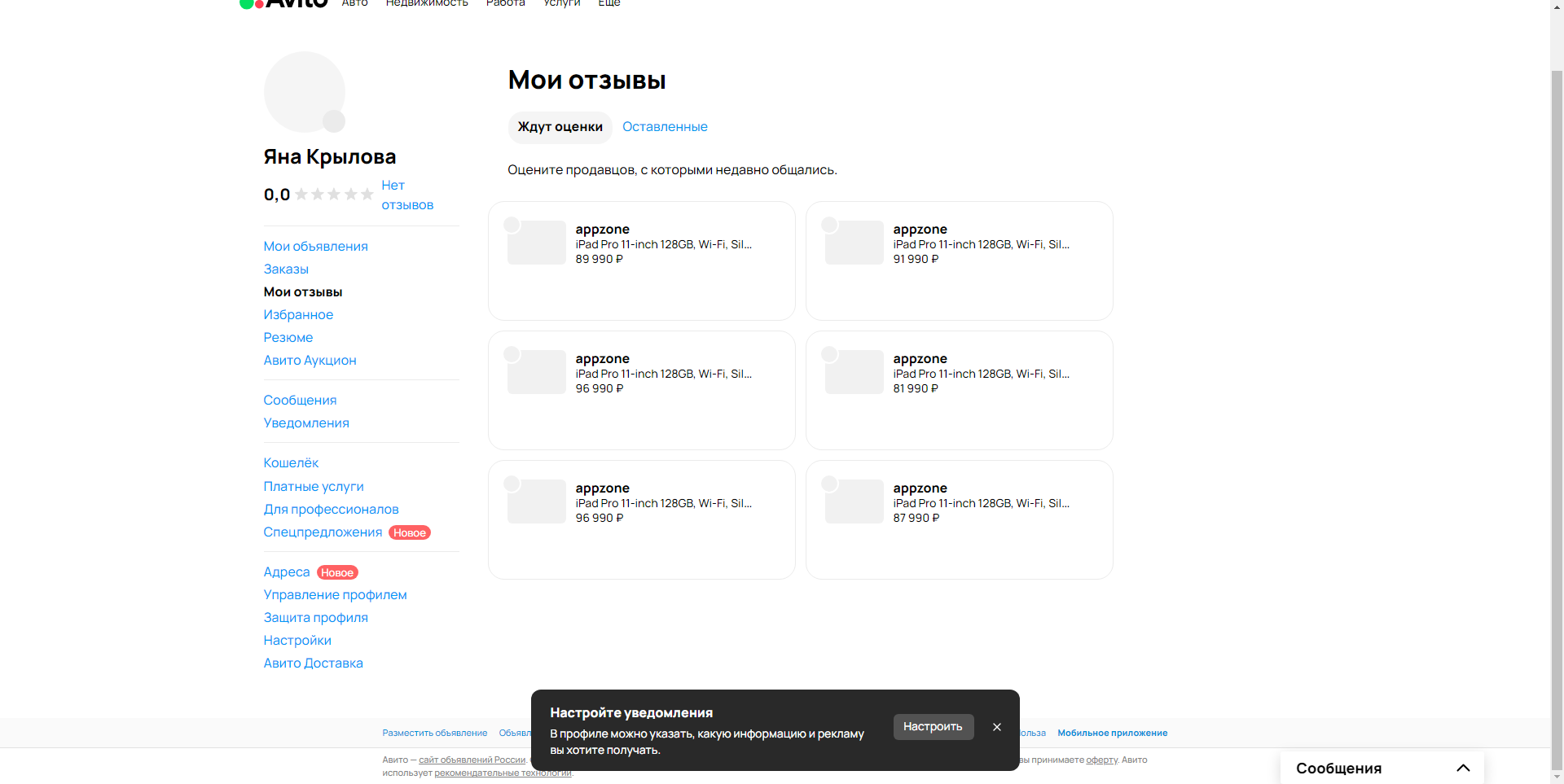Open the оферту footer link
The width and height of the screenshot is (1564, 784).
[1101, 760]
